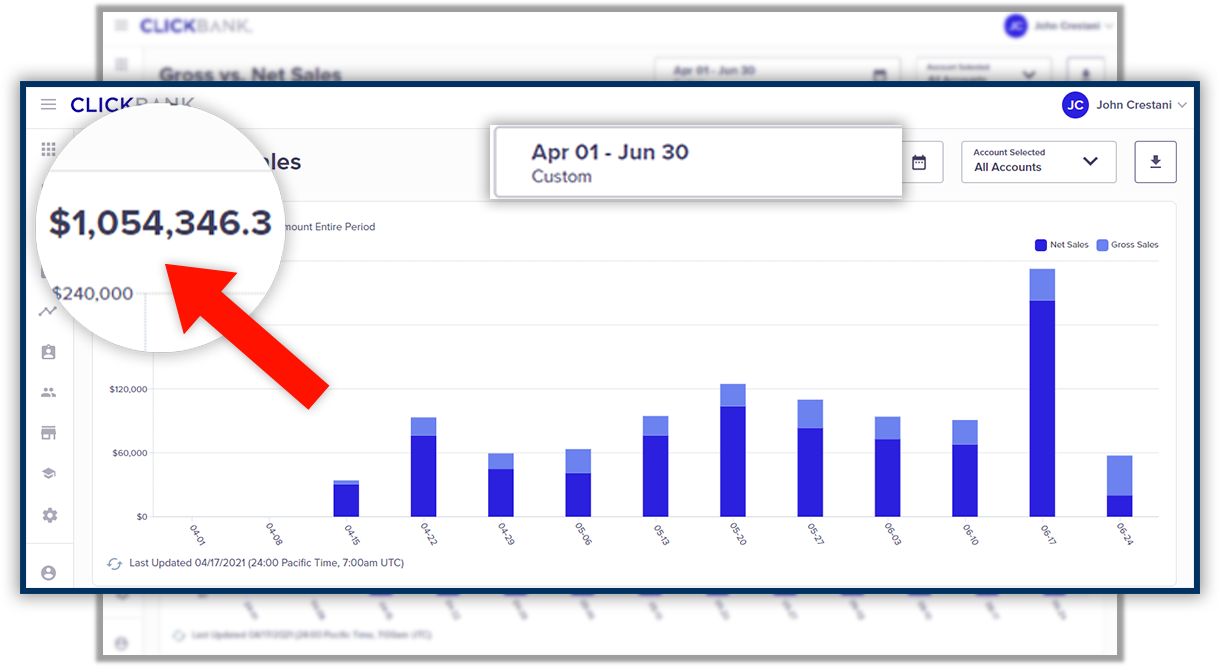The image size is (1220, 667).
Task: Click the 06-03 bar in the chart
Action: (888, 467)
